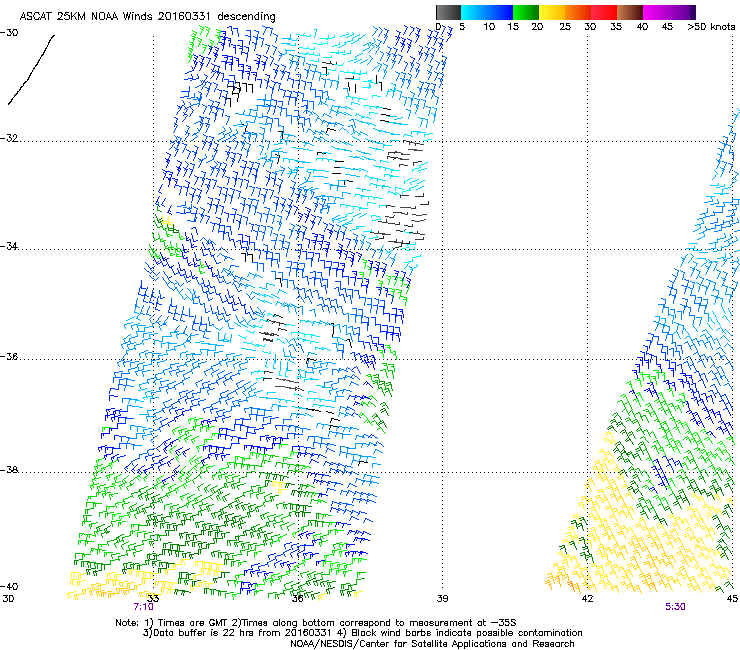The image size is (740, 650).
Task: Click the '-40' latitude label
Action: click(x=9, y=586)
